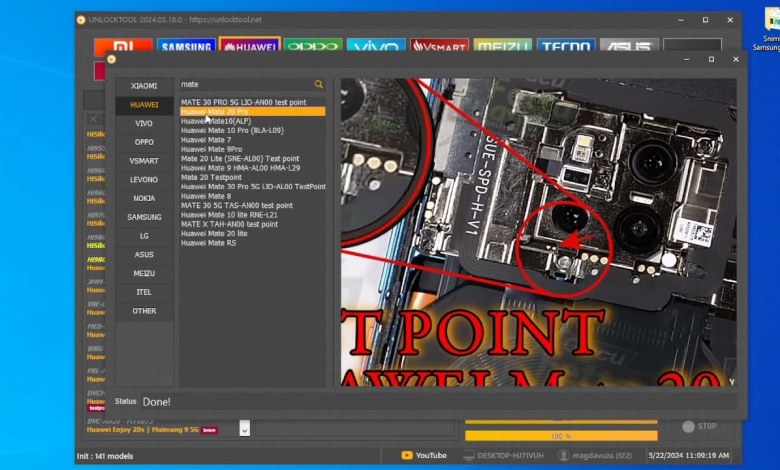Open the YouTube link in status bar

(x=424, y=455)
